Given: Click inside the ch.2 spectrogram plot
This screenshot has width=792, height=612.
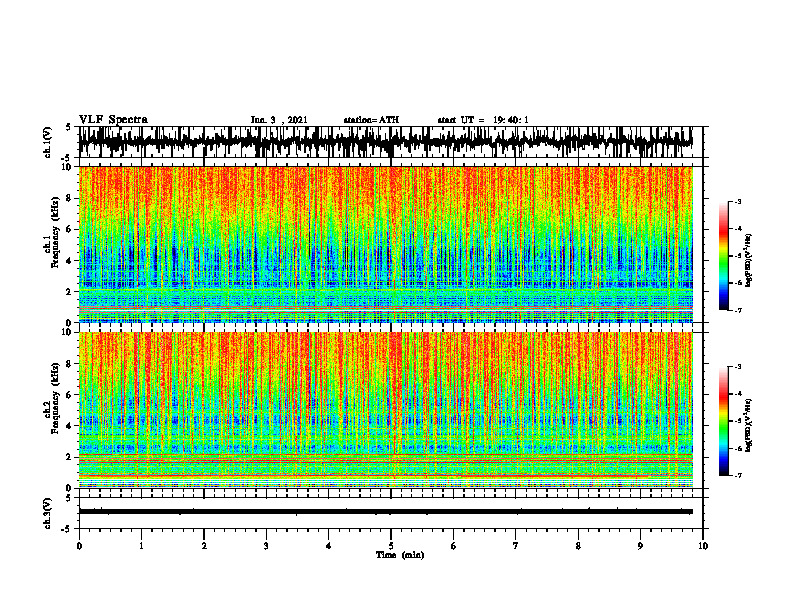Looking at the screenshot, I should [386, 410].
